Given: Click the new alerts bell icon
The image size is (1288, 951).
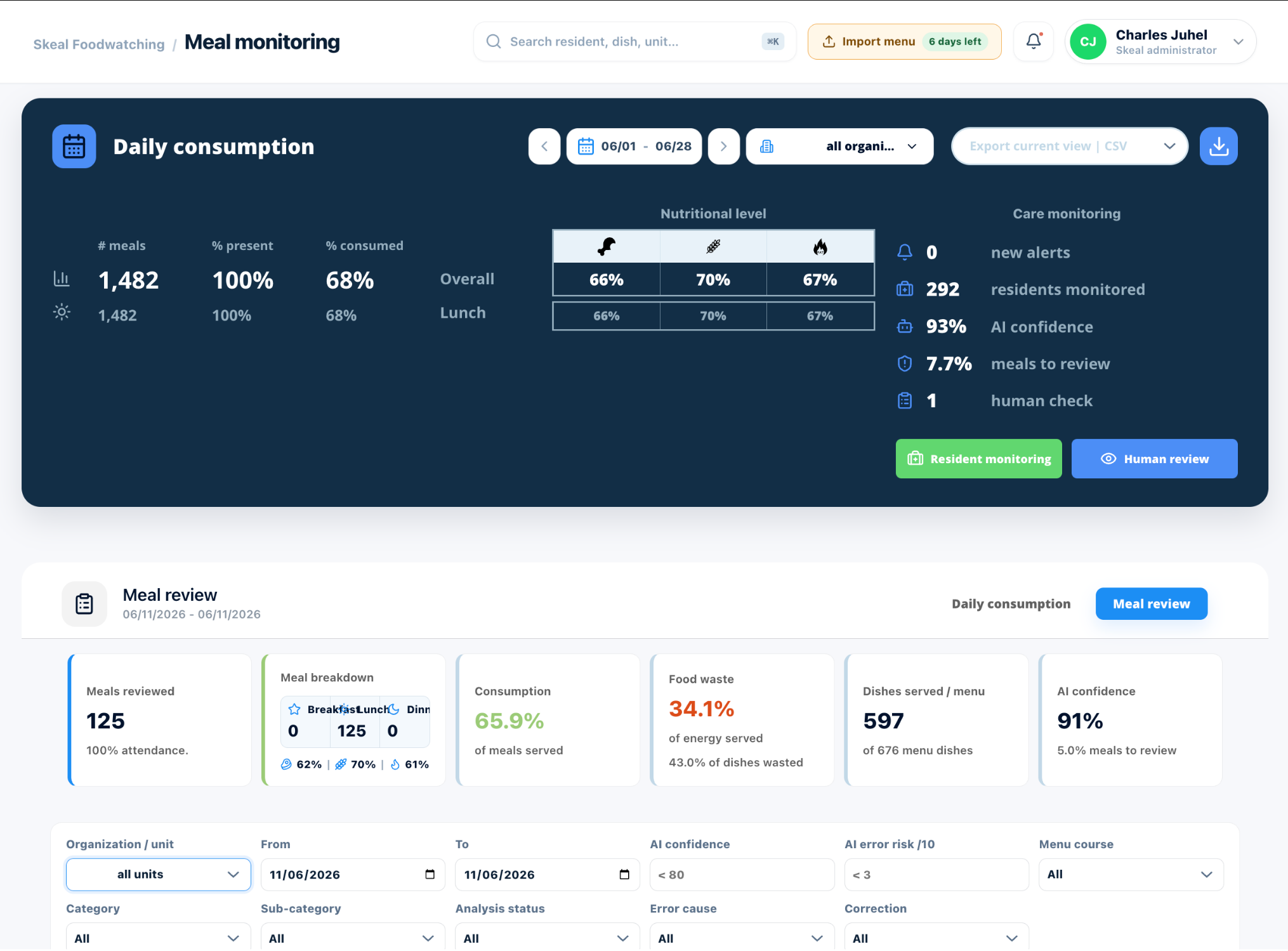Looking at the screenshot, I should [905, 253].
